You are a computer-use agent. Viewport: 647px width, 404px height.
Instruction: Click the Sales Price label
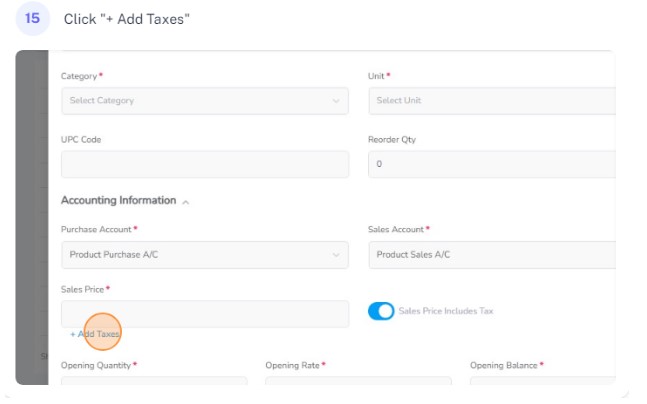[x=83, y=289]
